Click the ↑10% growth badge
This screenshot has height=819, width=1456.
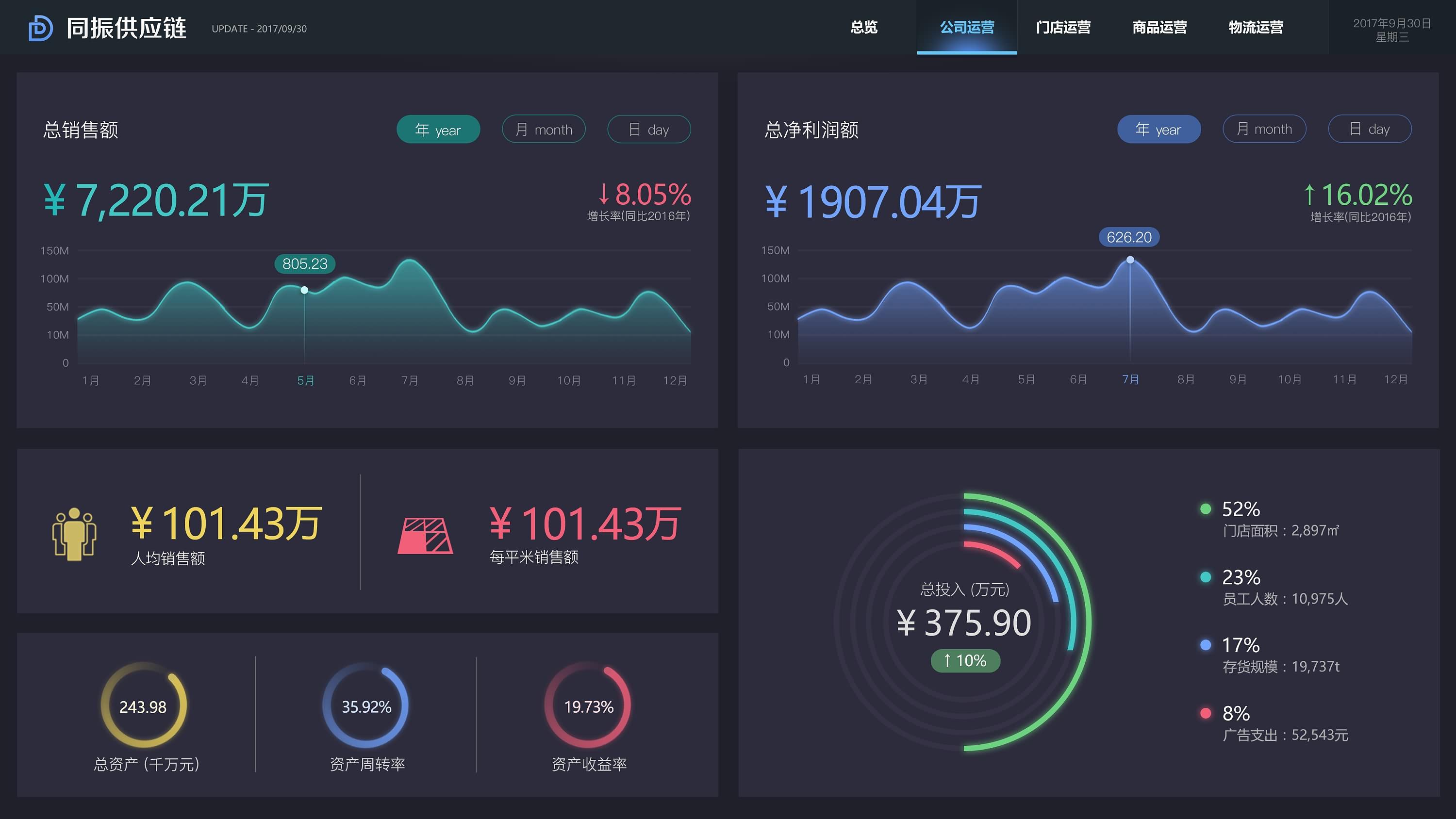tap(965, 661)
